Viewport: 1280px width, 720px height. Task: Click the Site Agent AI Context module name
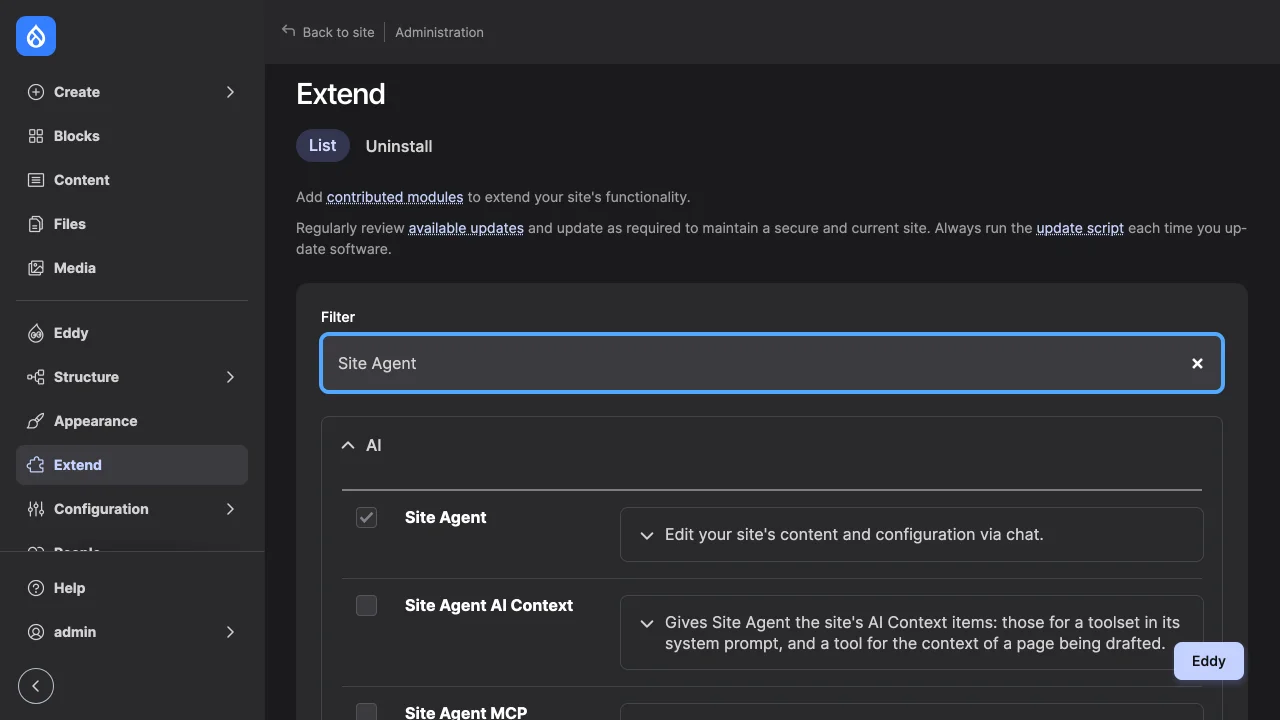(489, 605)
